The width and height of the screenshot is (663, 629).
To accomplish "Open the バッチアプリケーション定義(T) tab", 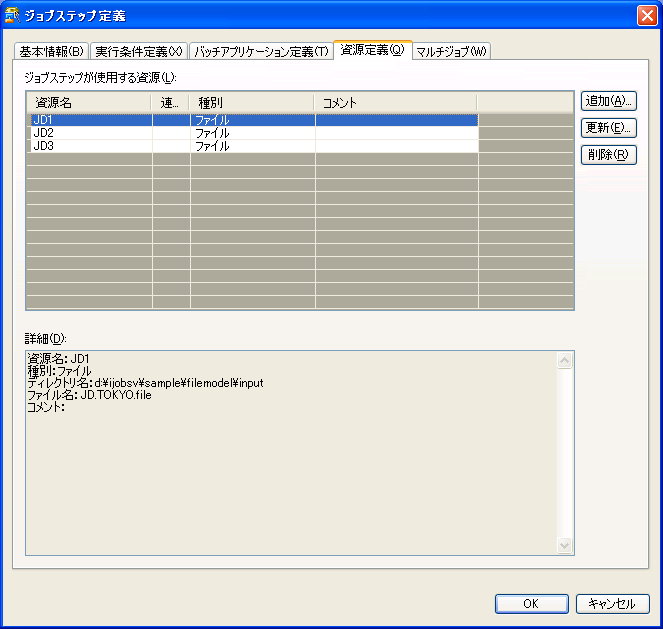I will 261,51.
